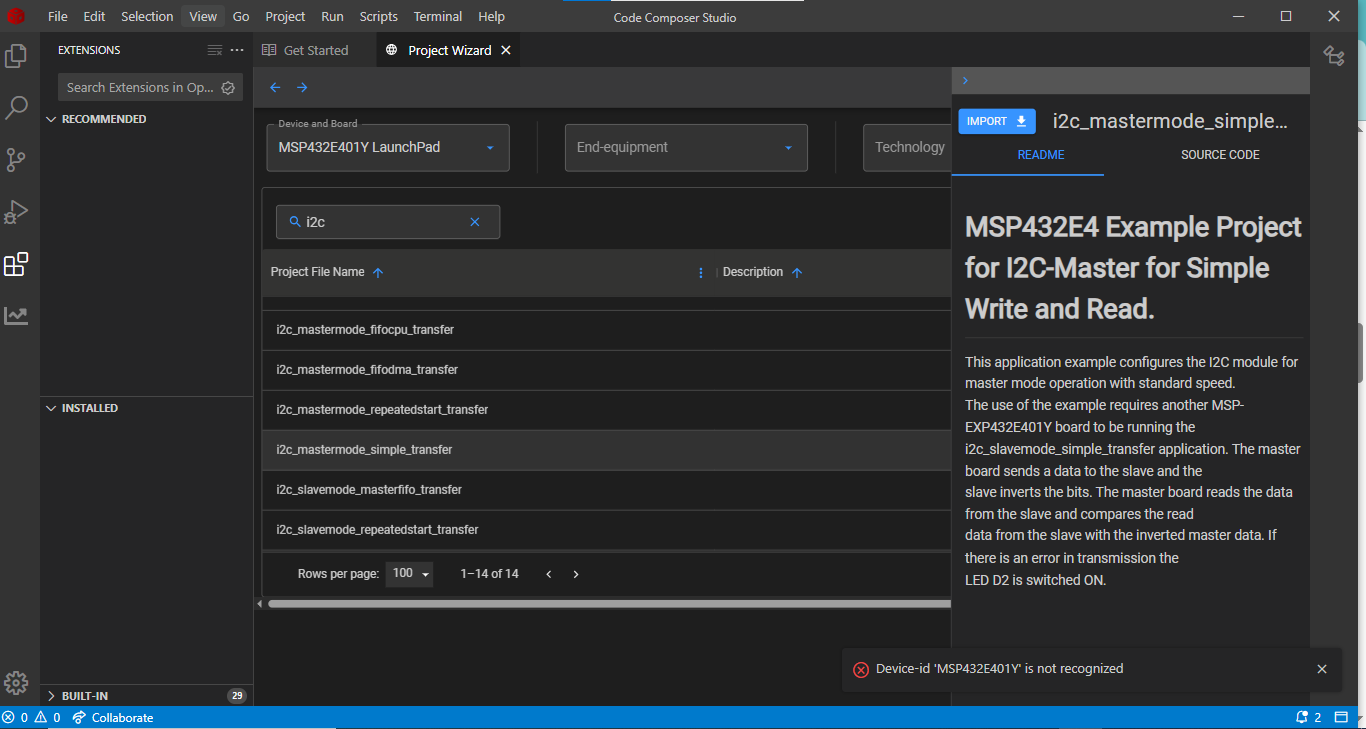Screen dimensions: 1366x729
Task: Open the Device and Board dropdown
Action: 388,148
